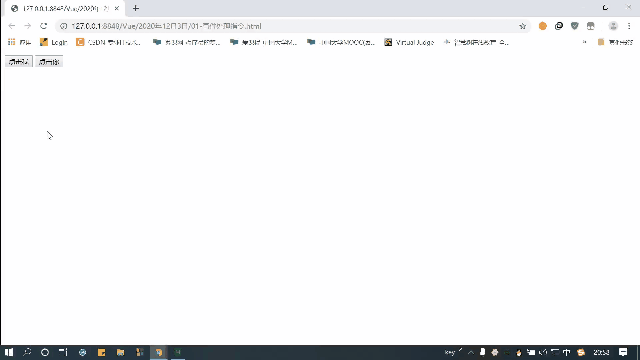Open the volume tray control

543,352
